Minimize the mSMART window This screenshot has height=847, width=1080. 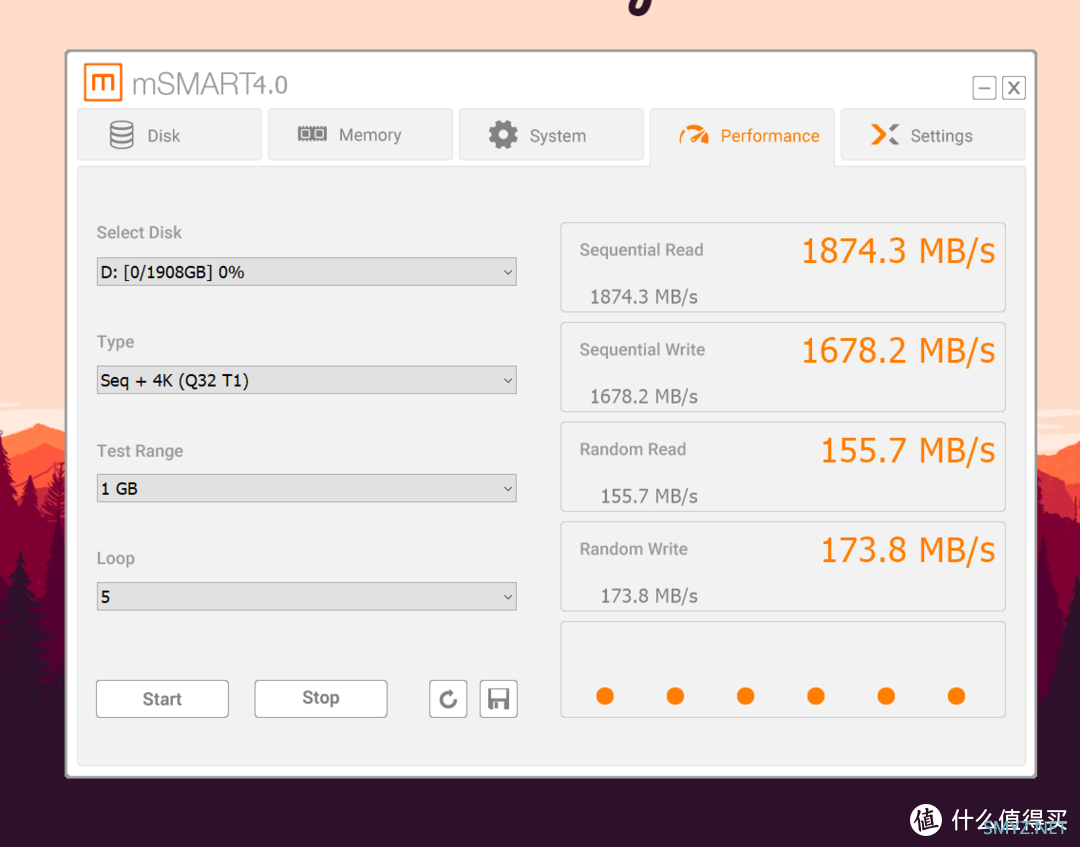tap(984, 87)
